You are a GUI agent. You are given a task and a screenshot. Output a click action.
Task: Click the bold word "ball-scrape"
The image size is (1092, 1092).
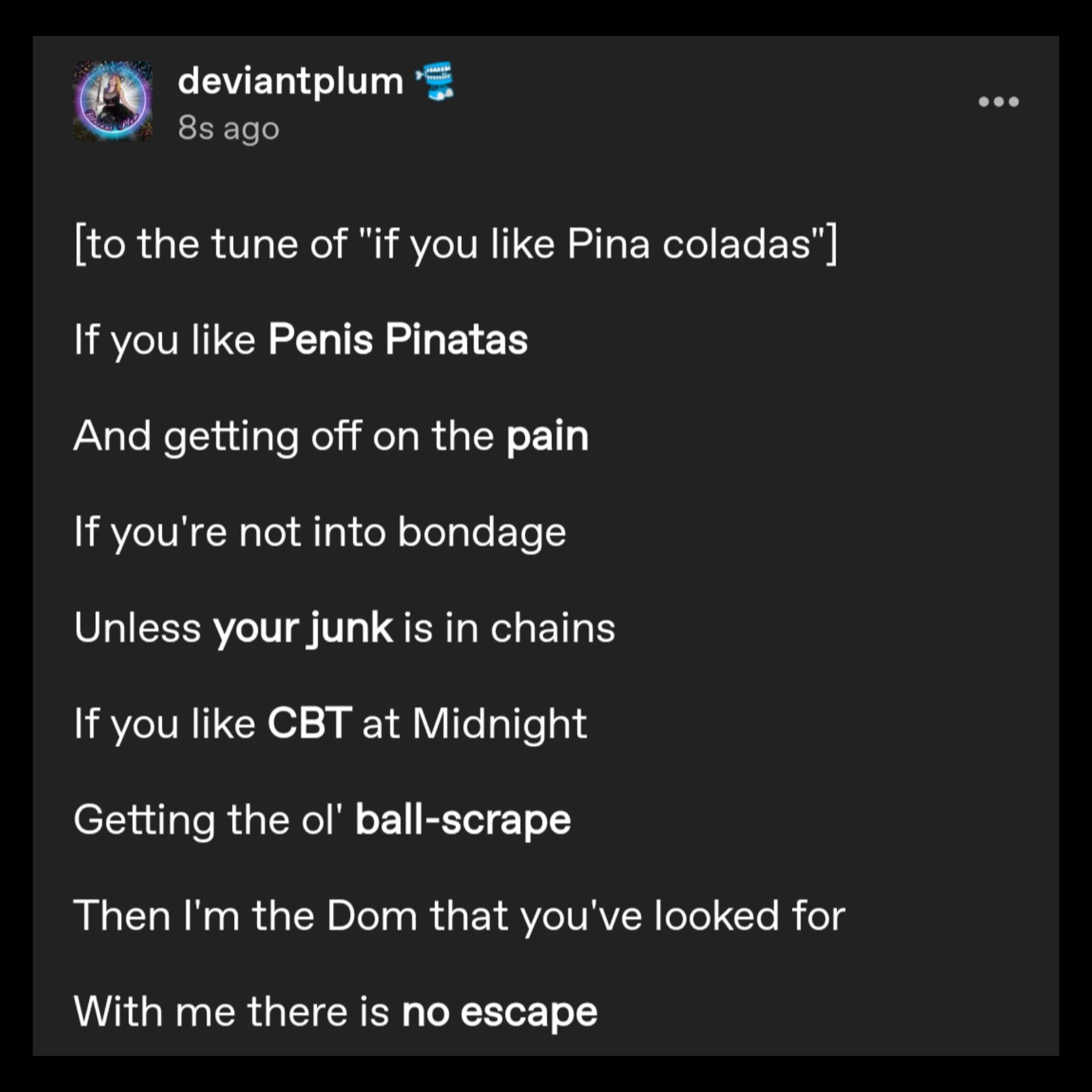[x=463, y=820]
